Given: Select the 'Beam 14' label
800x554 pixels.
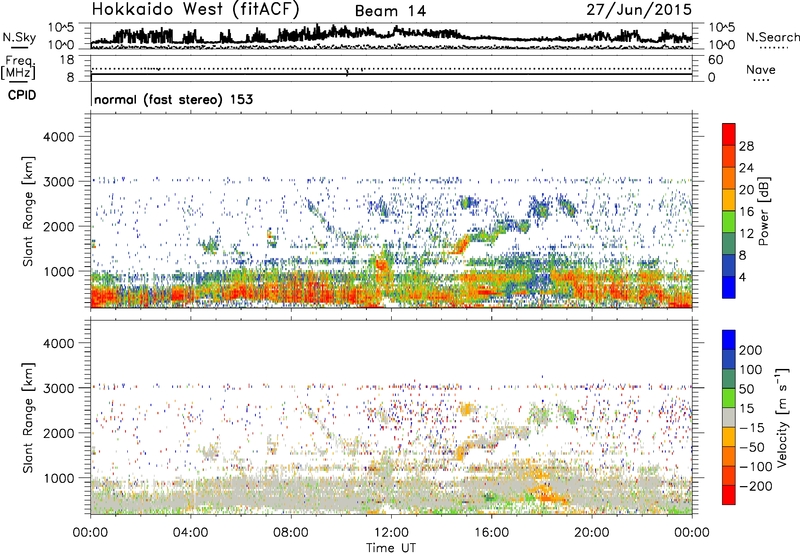Looking at the screenshot, I should [x=390, y=11].
